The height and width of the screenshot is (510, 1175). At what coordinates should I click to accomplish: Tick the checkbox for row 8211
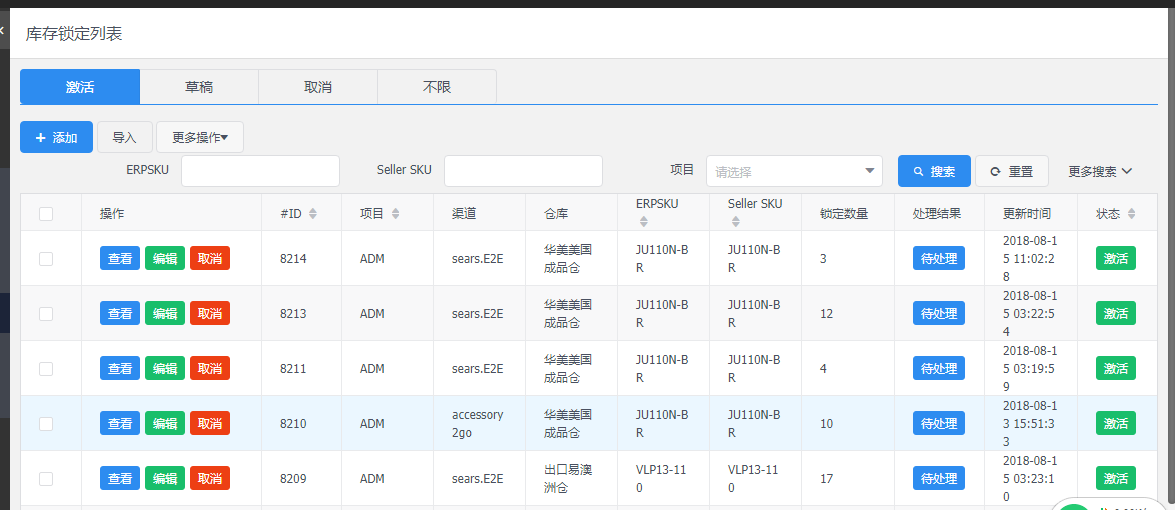(46, 368)
